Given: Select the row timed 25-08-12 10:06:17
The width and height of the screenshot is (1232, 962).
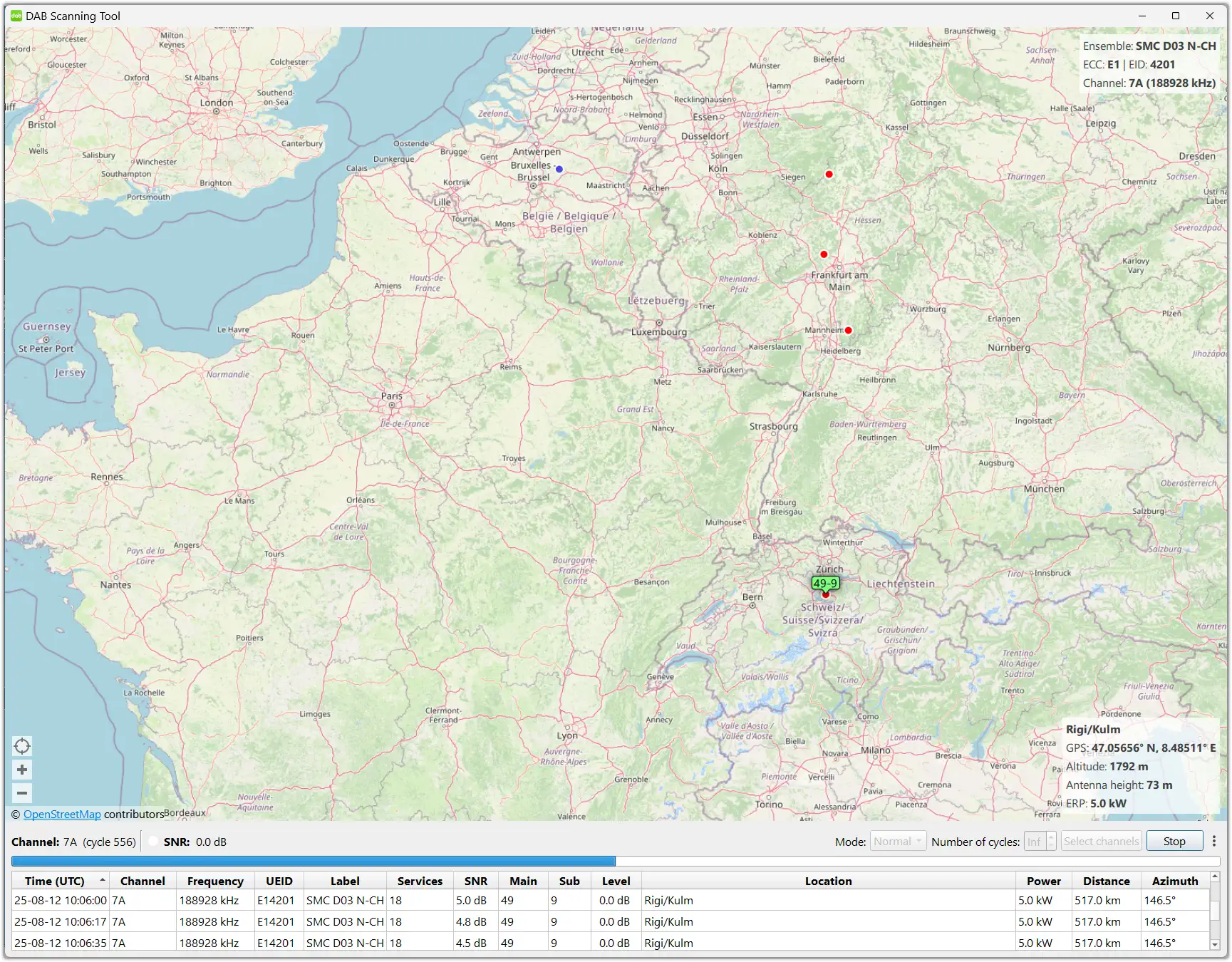Looking at the screenshot, I should (611, 921).
